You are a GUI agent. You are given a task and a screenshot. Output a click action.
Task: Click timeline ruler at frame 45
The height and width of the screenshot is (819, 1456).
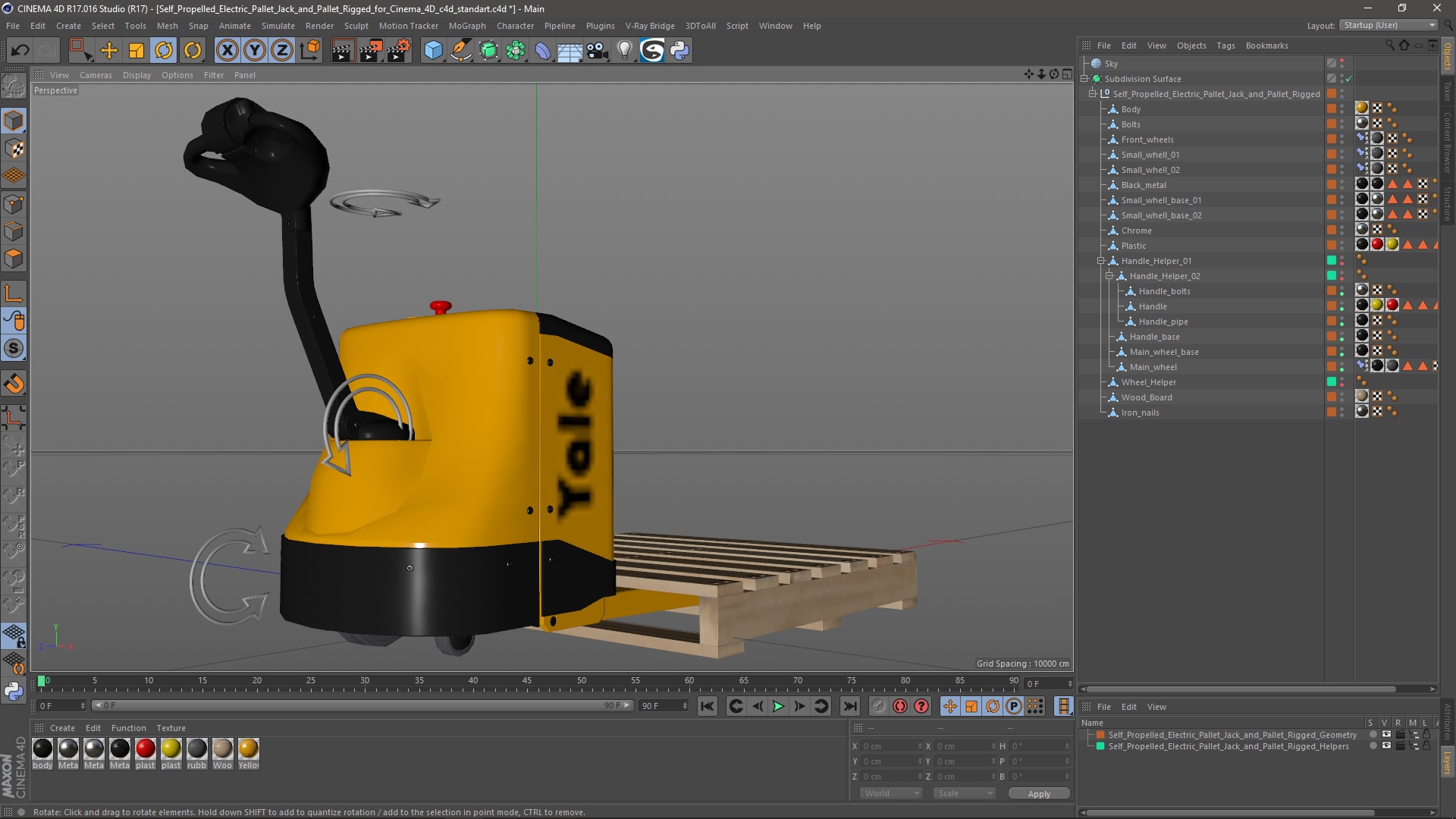527,681
